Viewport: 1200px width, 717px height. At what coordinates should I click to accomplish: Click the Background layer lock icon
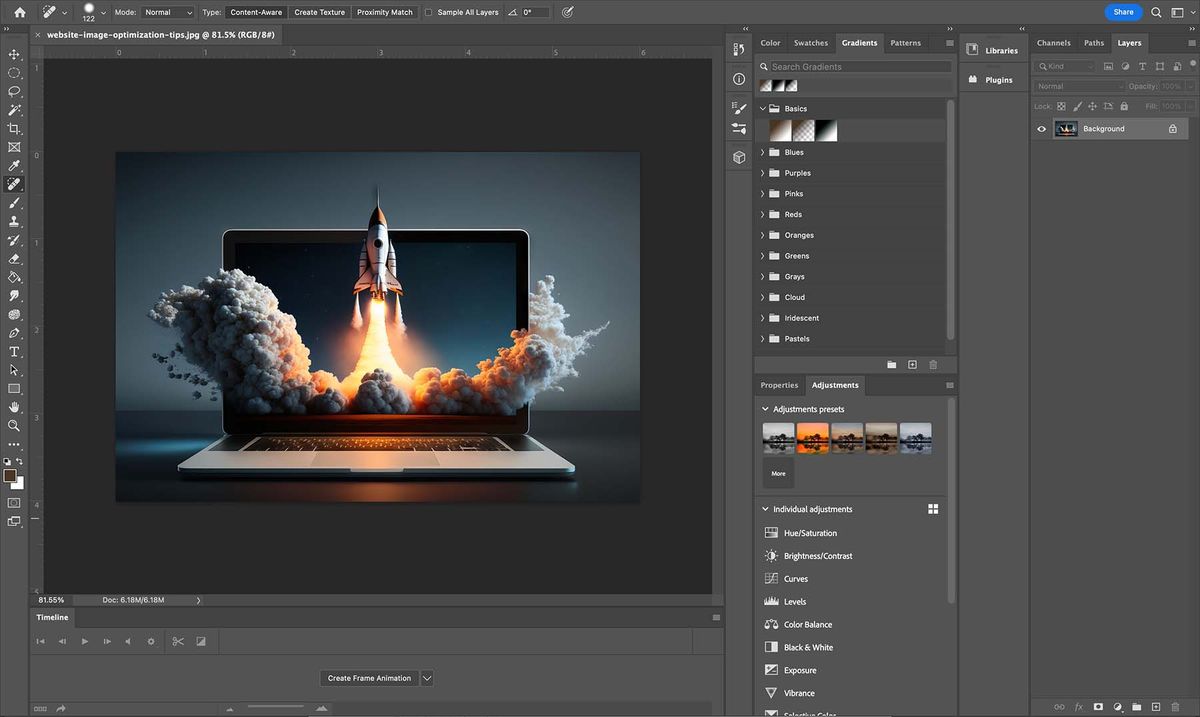[1173, 129]
